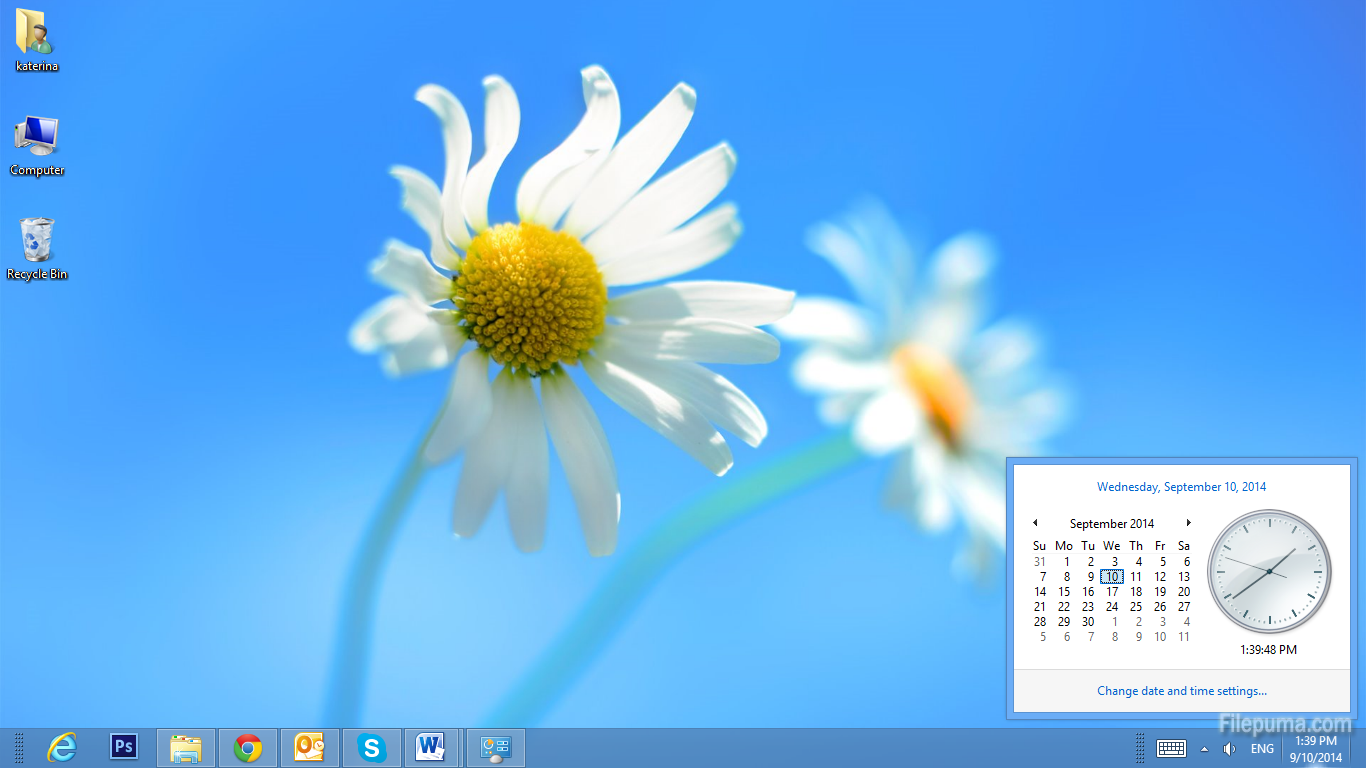Open Skype from the taskbar
The image size is (1366, 768).
372,748
